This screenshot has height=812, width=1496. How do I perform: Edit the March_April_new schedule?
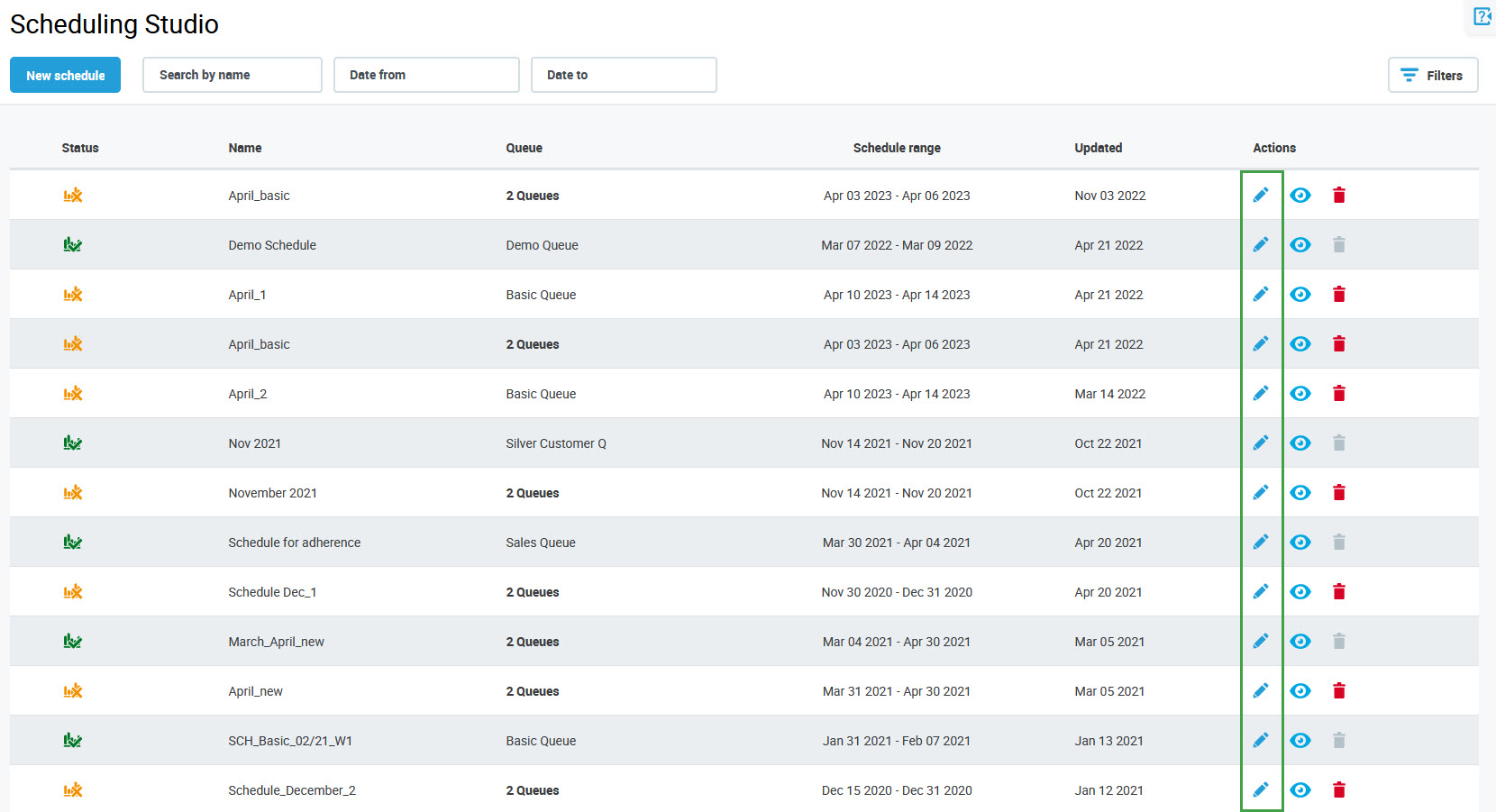[x=1260, y=642]
